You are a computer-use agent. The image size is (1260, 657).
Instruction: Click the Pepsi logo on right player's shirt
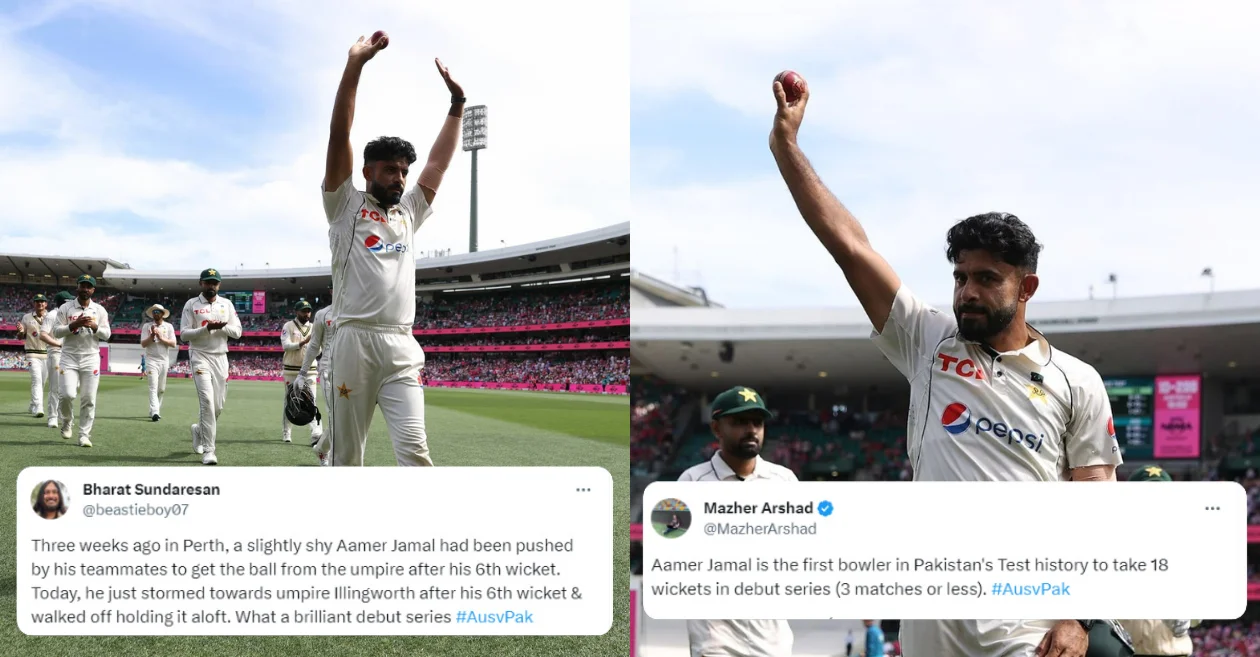coord(993,427)
